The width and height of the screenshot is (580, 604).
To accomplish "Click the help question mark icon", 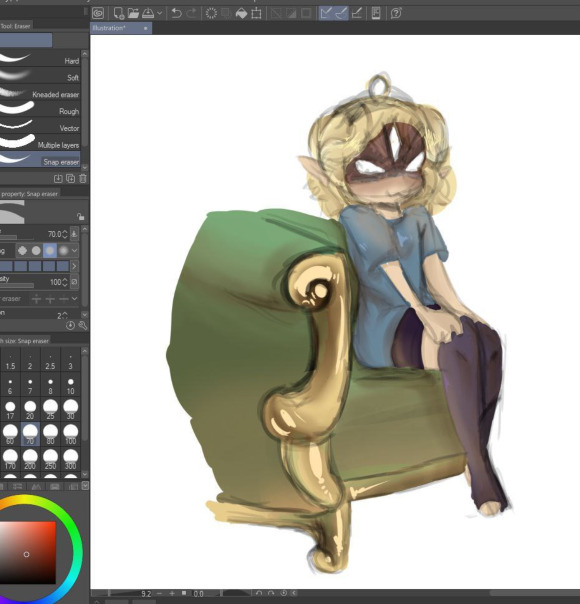I will click(396, 13).
